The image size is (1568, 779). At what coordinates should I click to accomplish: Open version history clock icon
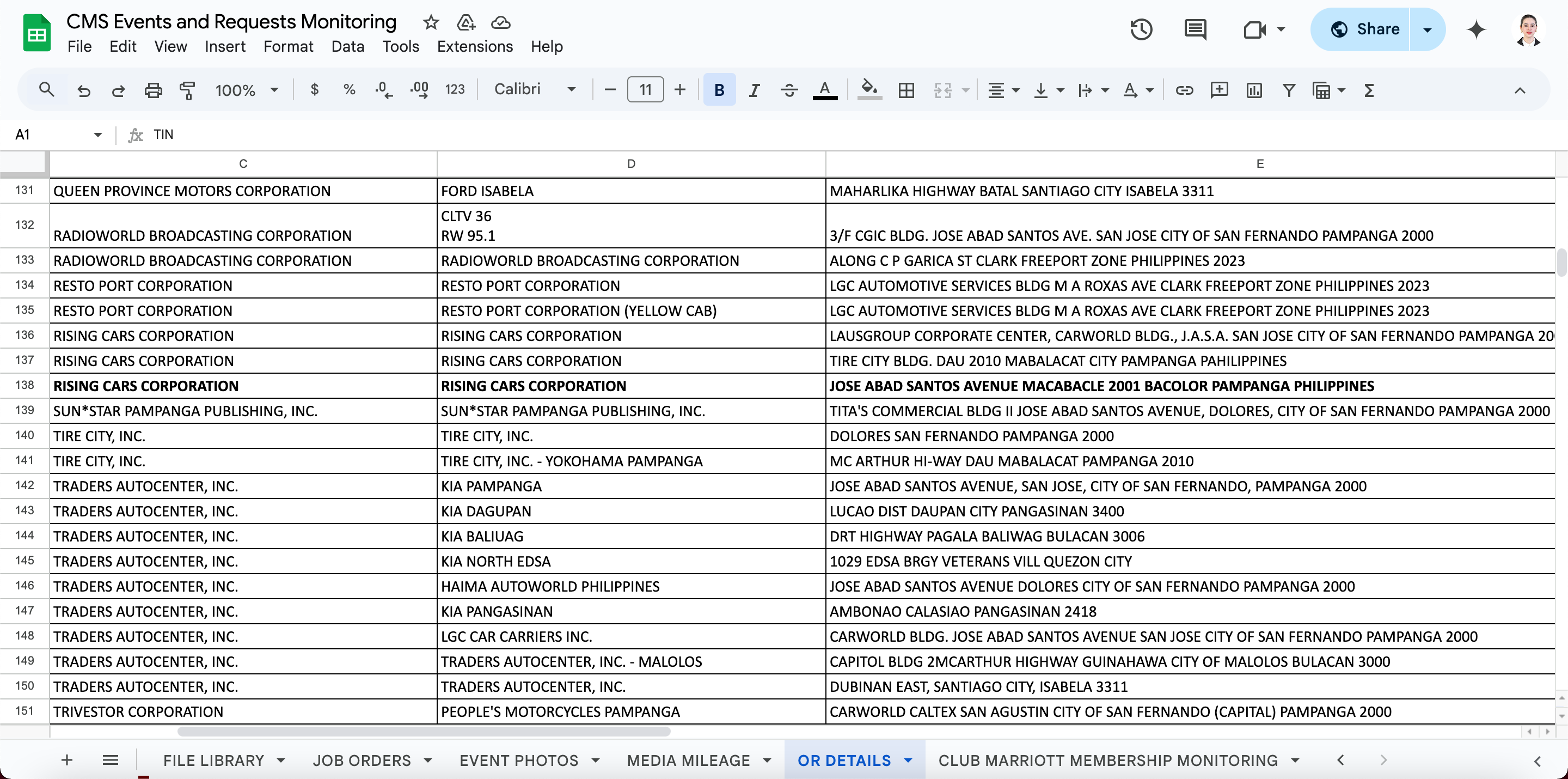pyautogui.click(x=1141, y=29)
